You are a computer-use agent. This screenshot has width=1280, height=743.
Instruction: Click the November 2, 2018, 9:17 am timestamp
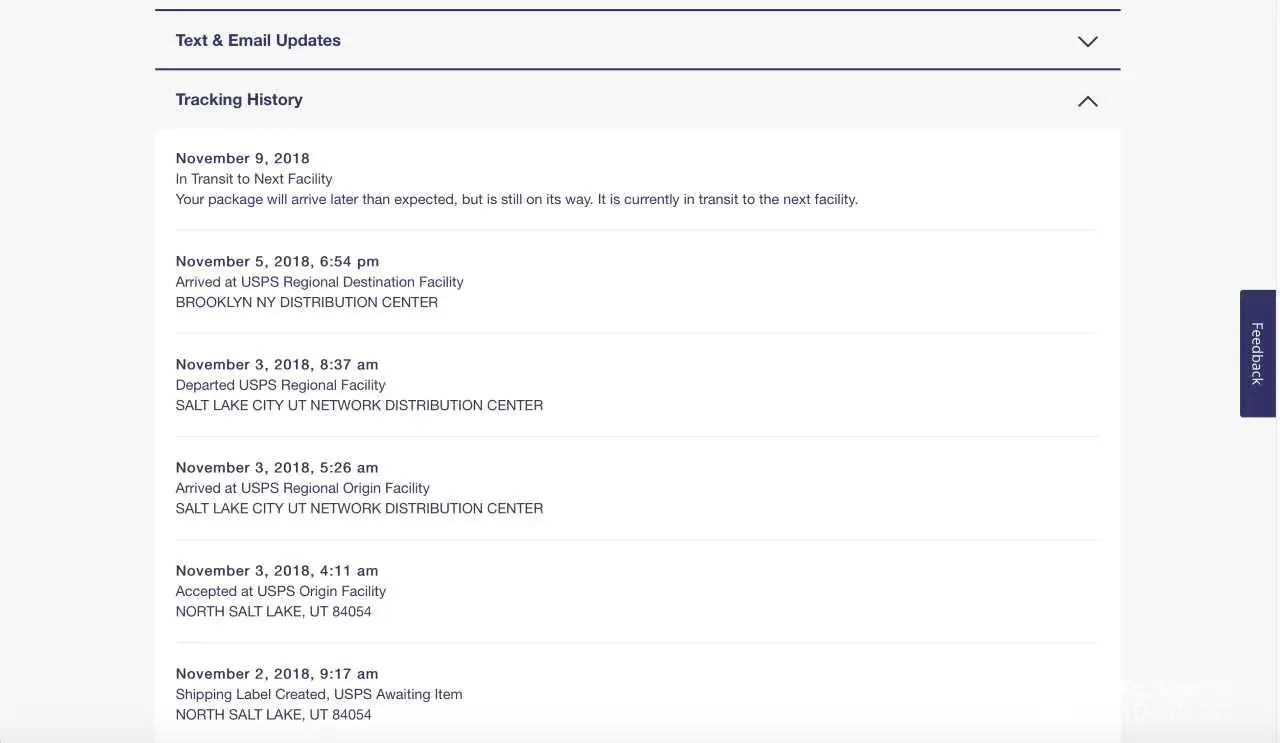pos(277,673)
